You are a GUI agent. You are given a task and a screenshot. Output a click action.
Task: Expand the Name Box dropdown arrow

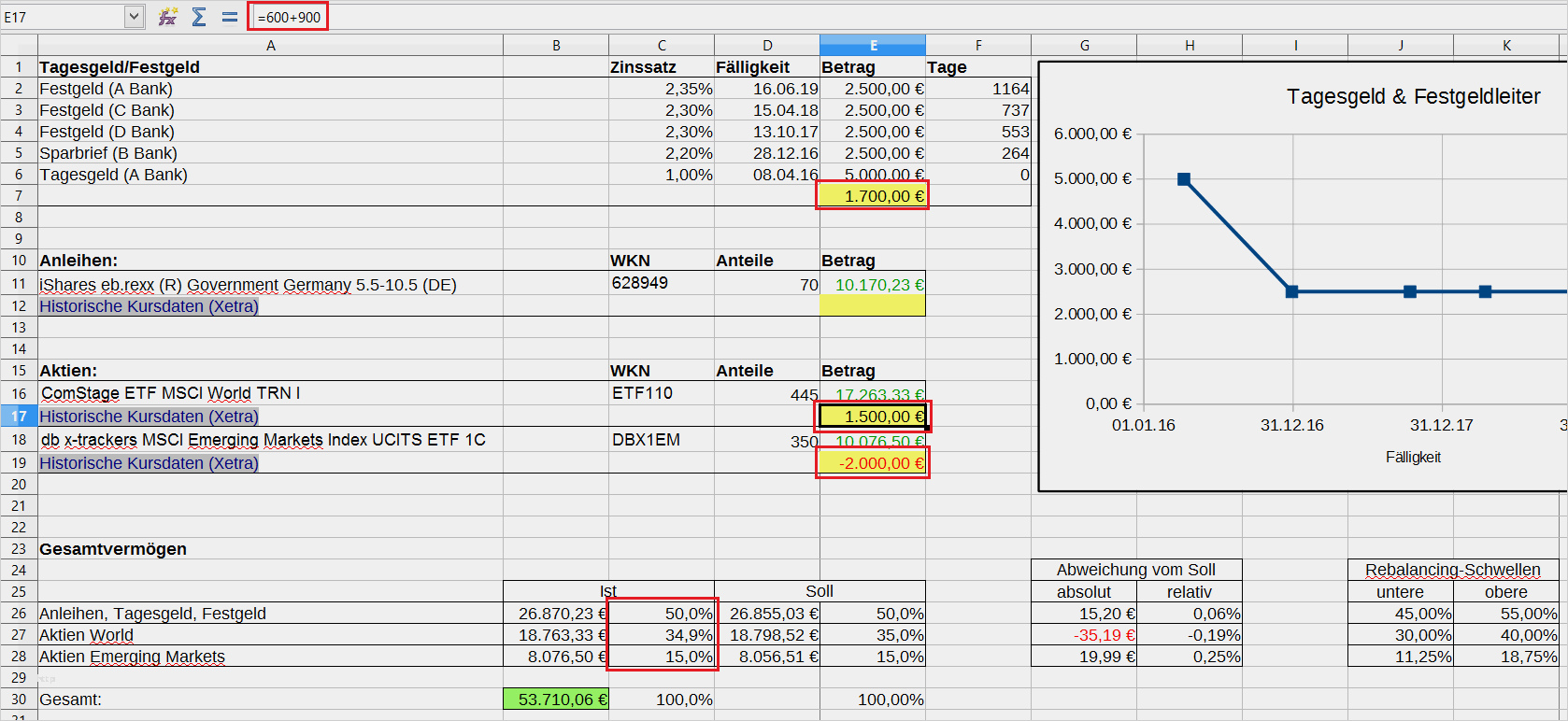click(134, 17)
